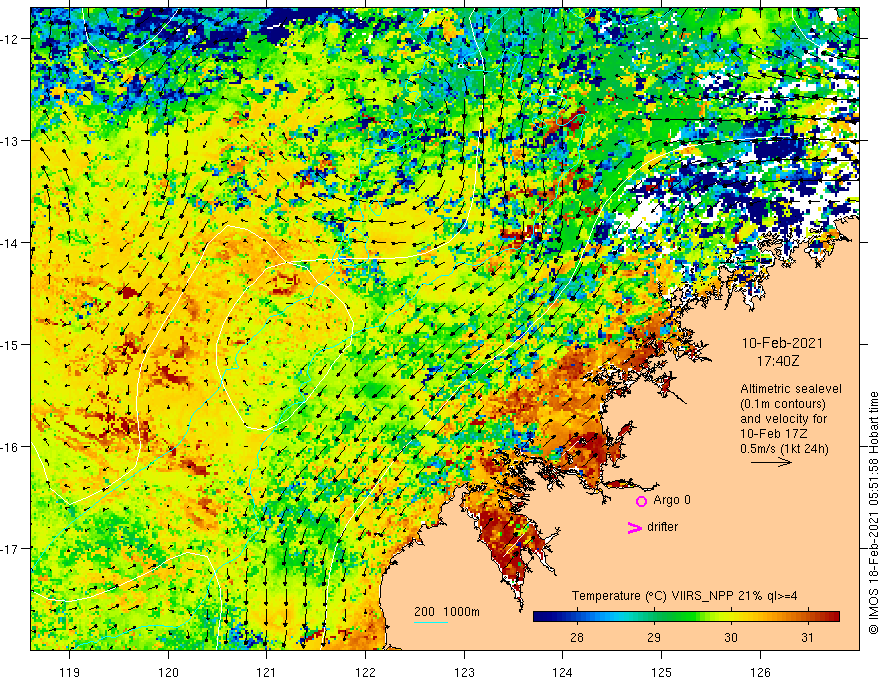Click the '(0.1m contours)' caption line
This screenshot has width=880, height=680.
783,404
